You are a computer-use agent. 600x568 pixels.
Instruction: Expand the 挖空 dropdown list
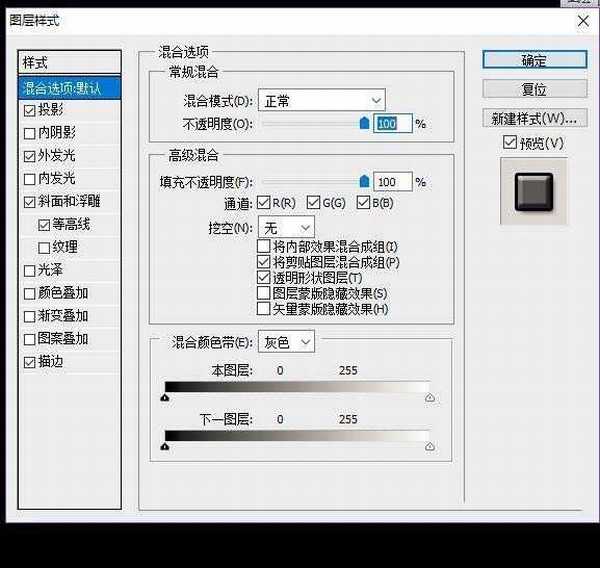pos(286,227)
